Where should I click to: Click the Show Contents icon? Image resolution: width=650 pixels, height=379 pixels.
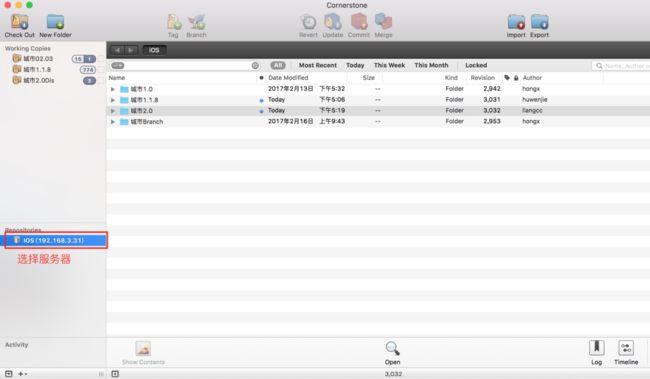143,348
